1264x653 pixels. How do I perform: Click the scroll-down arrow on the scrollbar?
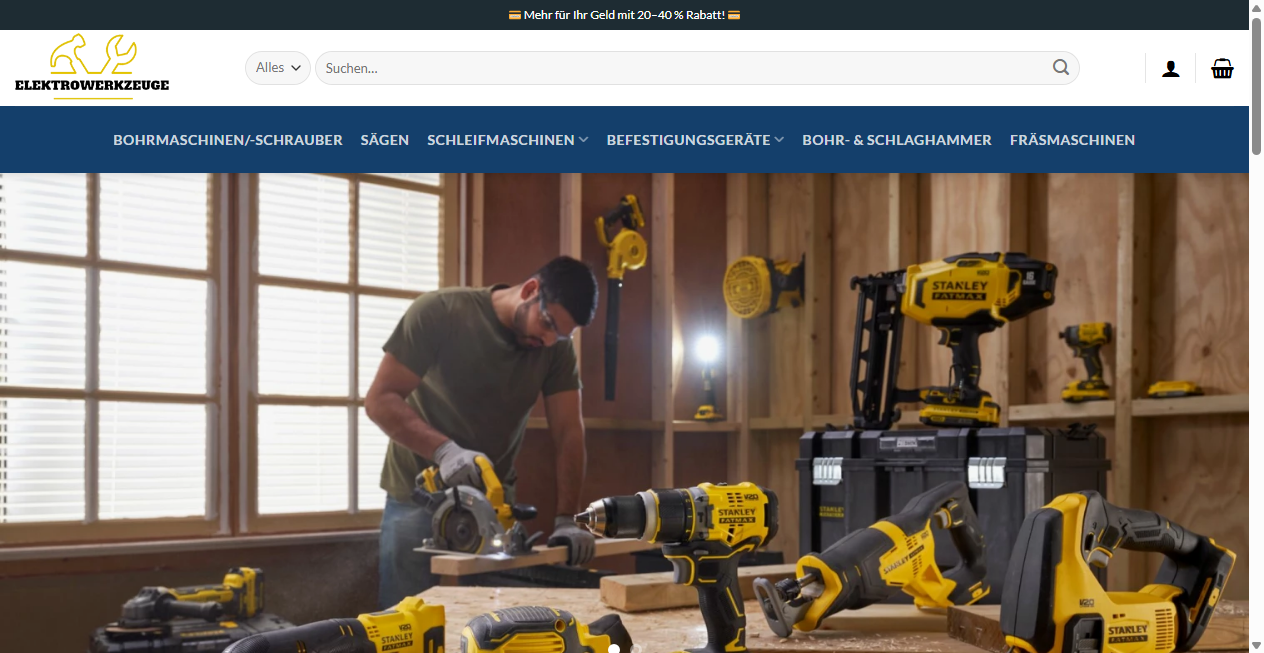click(x=1256, y=646)
